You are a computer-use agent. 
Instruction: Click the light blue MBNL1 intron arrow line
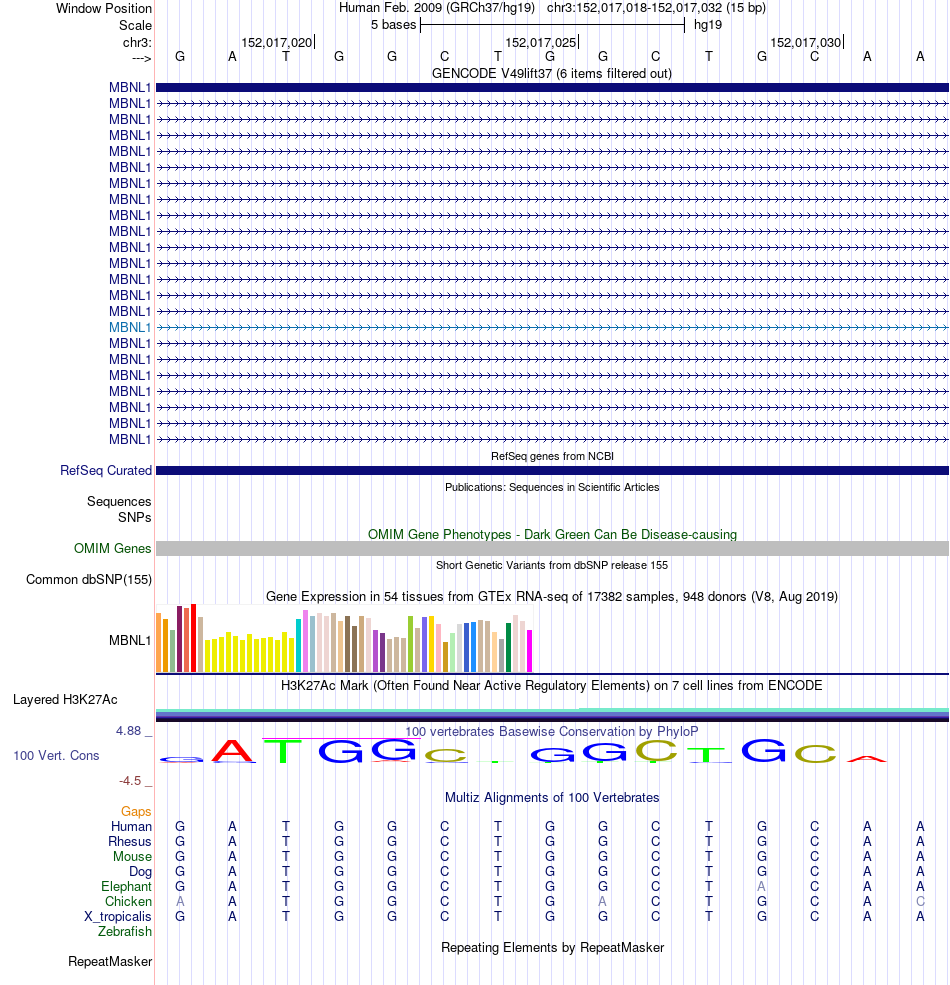click(552, 327)
